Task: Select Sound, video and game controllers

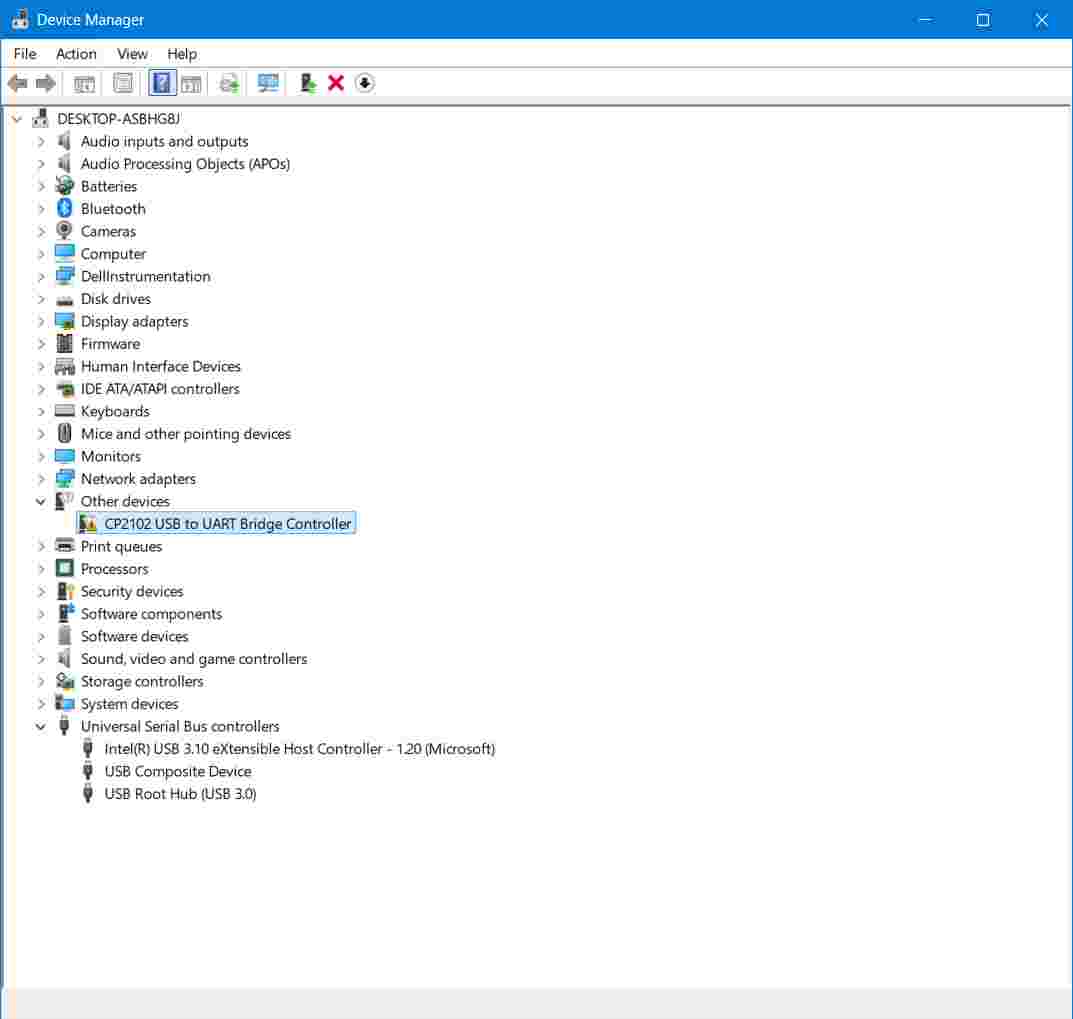Action: pos(194,659)
